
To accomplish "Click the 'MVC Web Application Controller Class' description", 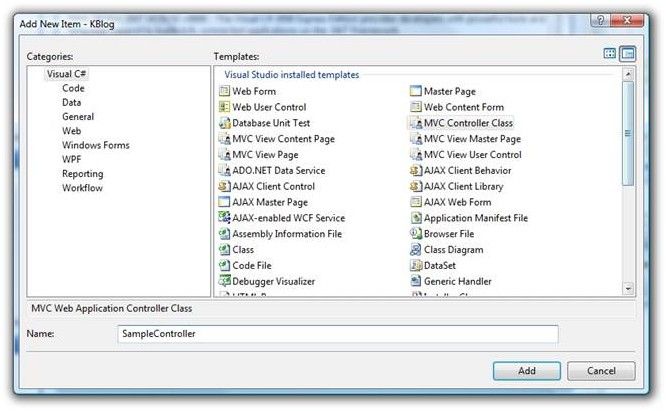I will [x=112, y=308].
